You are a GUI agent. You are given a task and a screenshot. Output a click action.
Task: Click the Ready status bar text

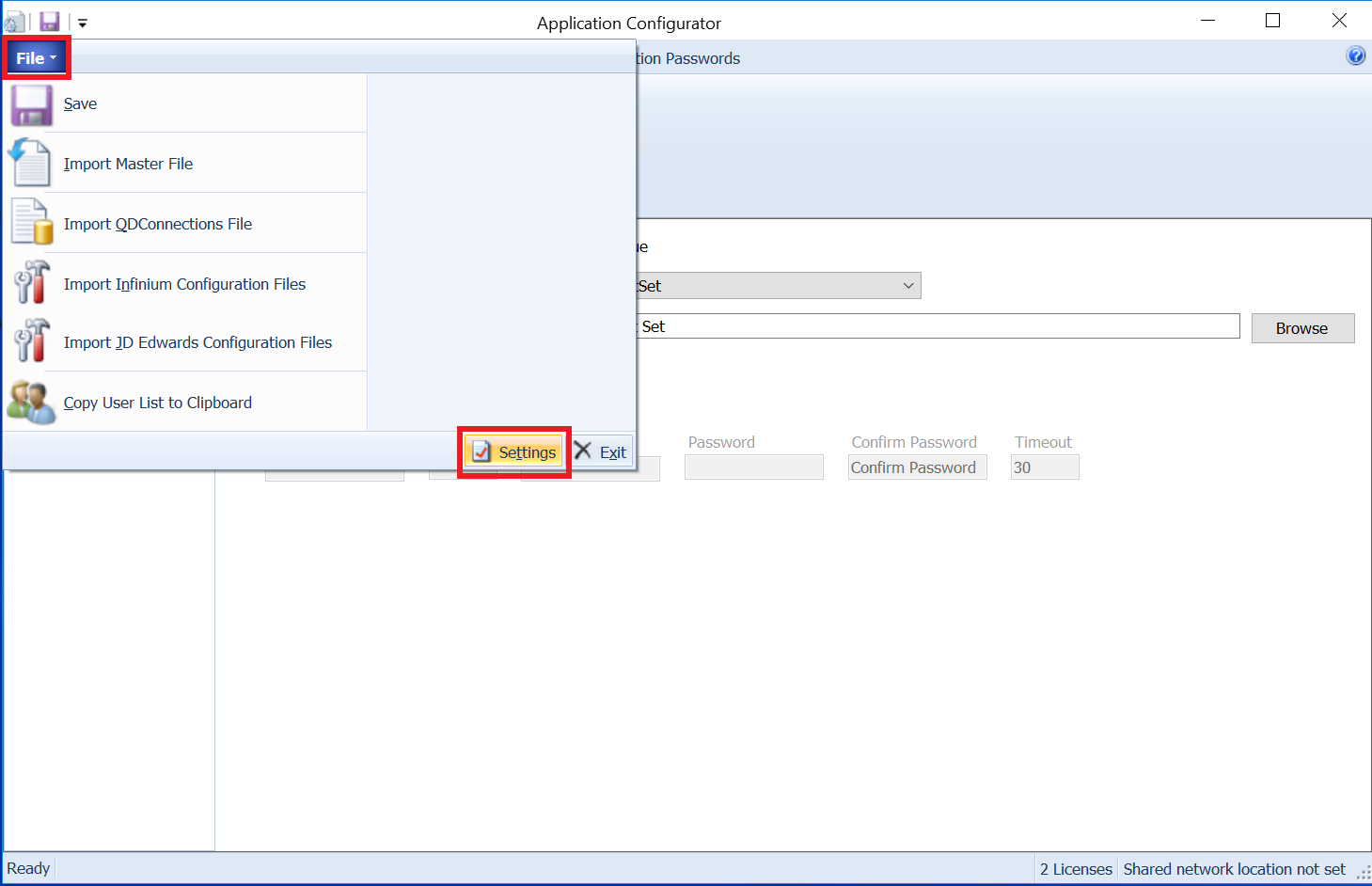28,868
